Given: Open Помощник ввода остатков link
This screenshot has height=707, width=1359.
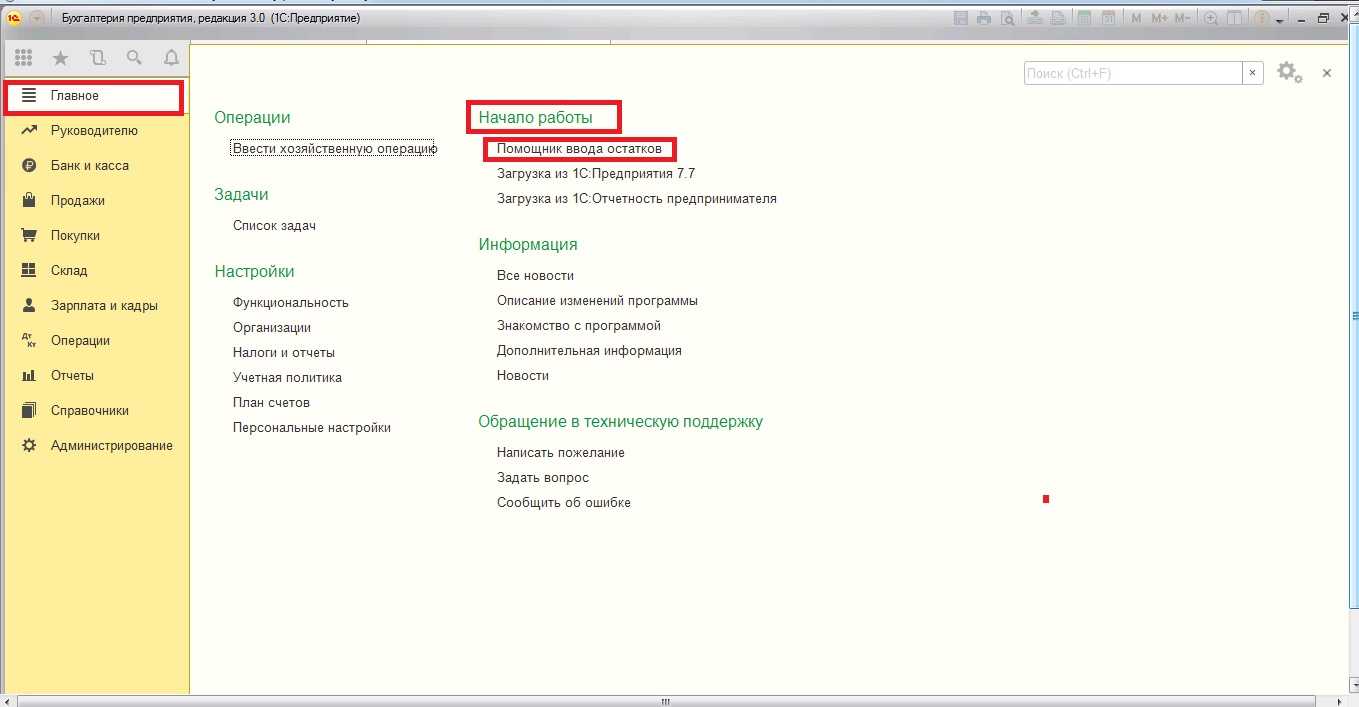Looking at the screenshot, I should tap(579, 149).
